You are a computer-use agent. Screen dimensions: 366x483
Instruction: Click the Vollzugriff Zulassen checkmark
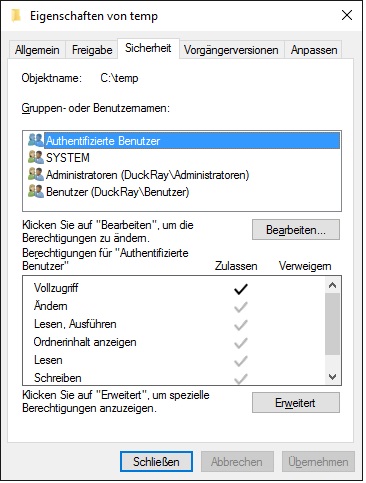241,289
